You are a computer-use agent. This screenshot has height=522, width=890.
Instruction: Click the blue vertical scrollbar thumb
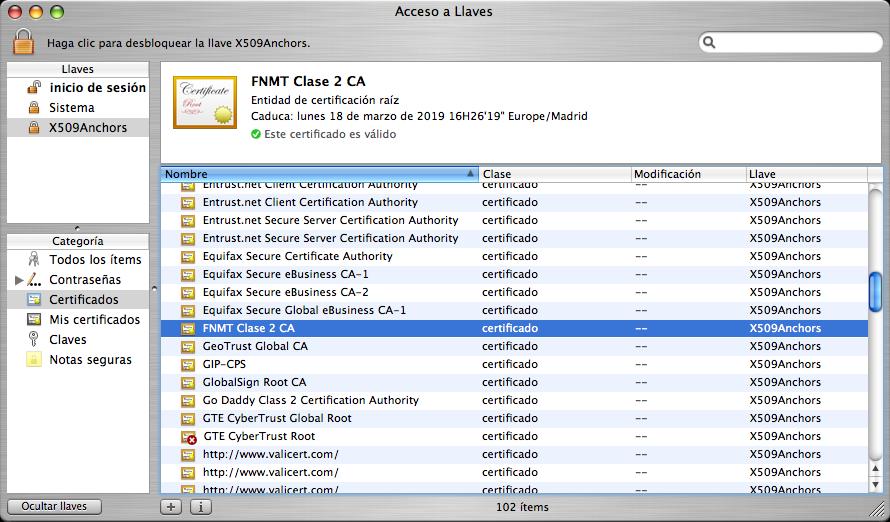click(876, 292)
